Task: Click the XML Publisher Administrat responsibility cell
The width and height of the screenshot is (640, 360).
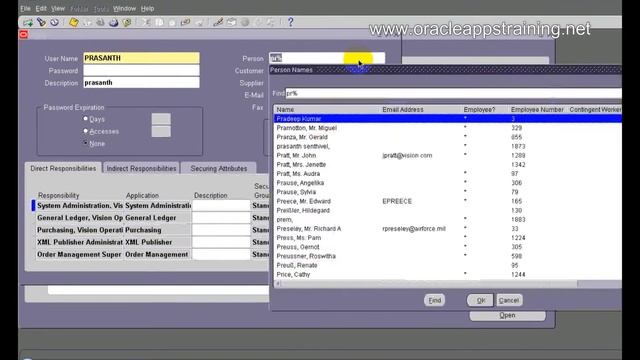Action: pyautogui.click(x=80, y=242)
